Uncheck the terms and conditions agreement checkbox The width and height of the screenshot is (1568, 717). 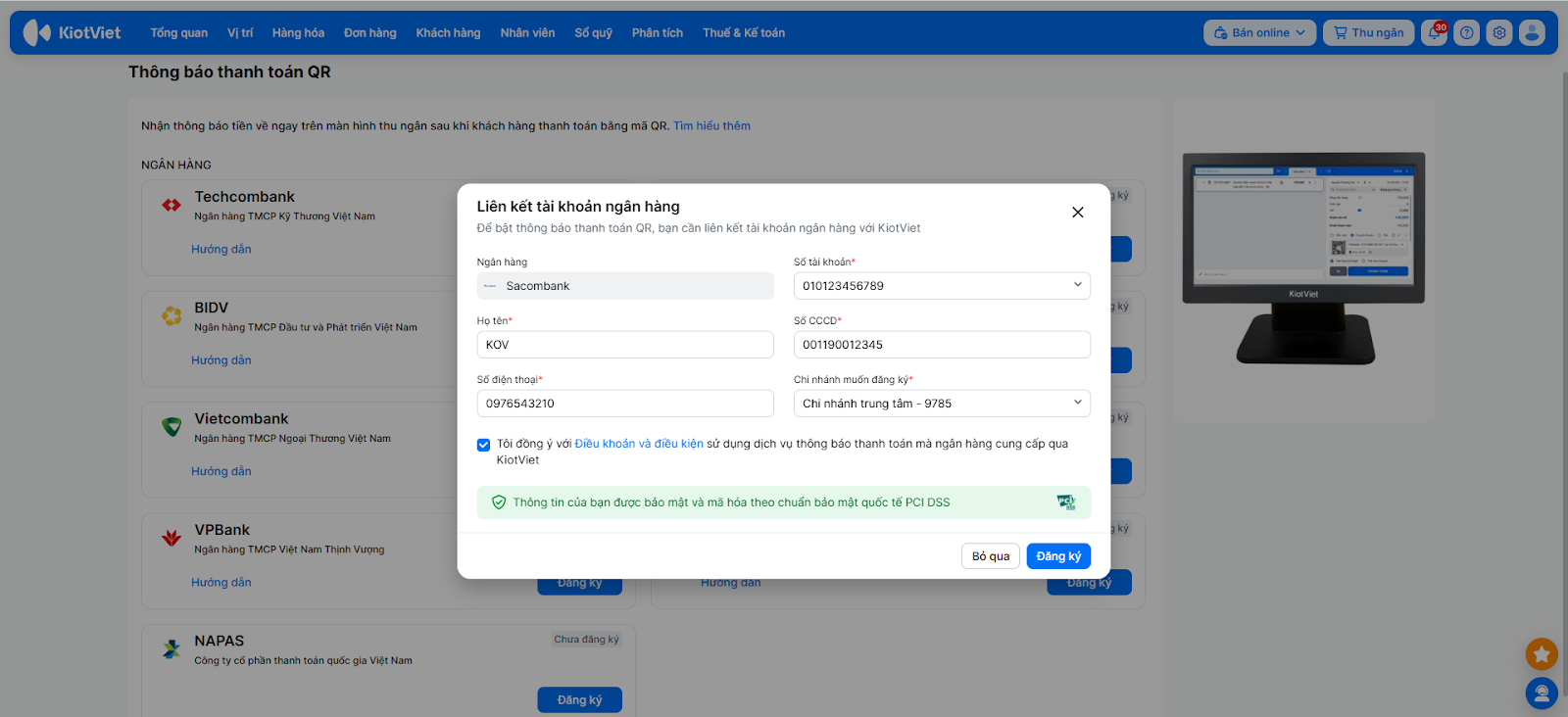(x=483, y=445)
